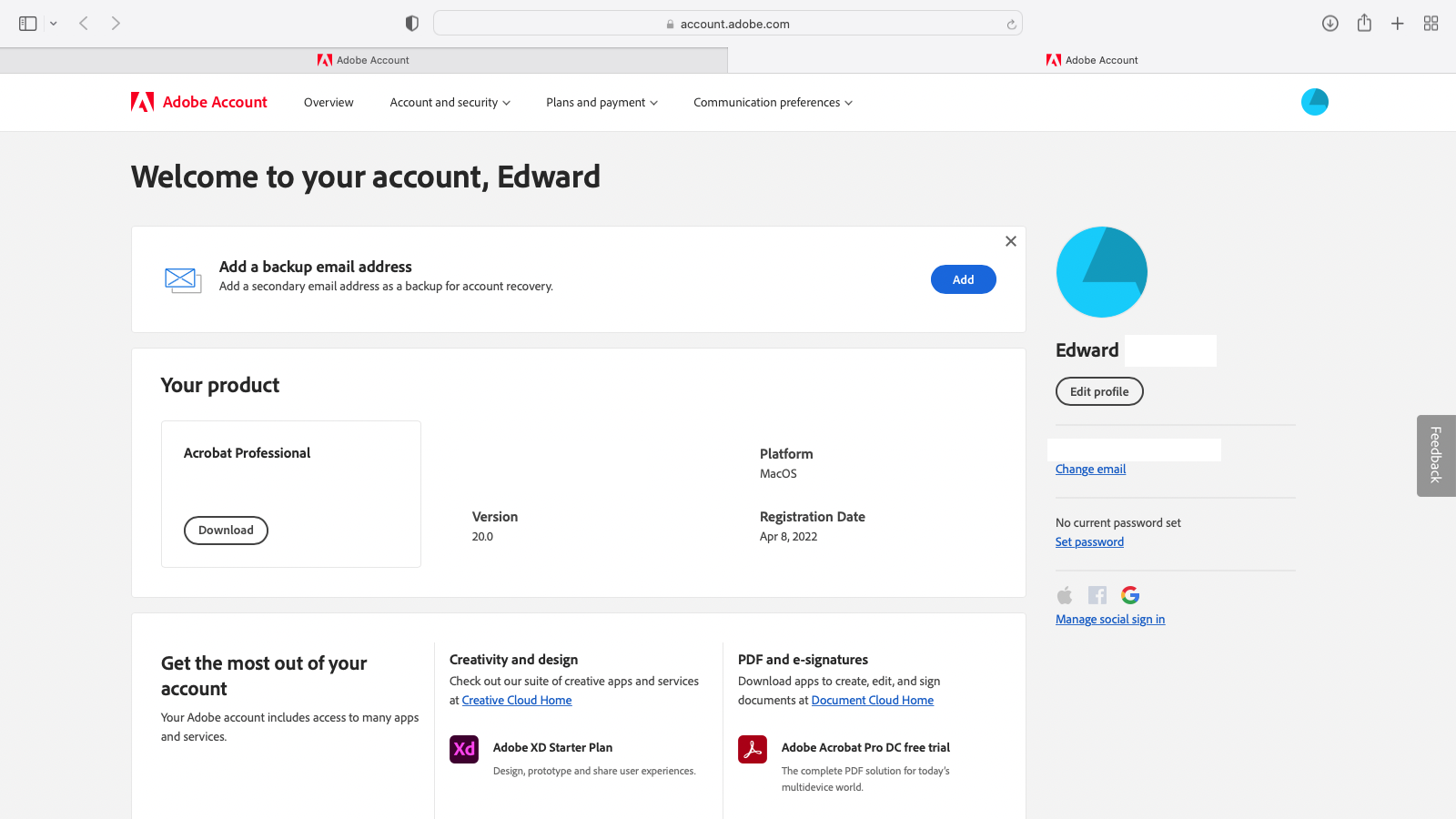Click the Google sign-in icon
Viewport: 1456px width, 819px height.
tap(1130, 595)
